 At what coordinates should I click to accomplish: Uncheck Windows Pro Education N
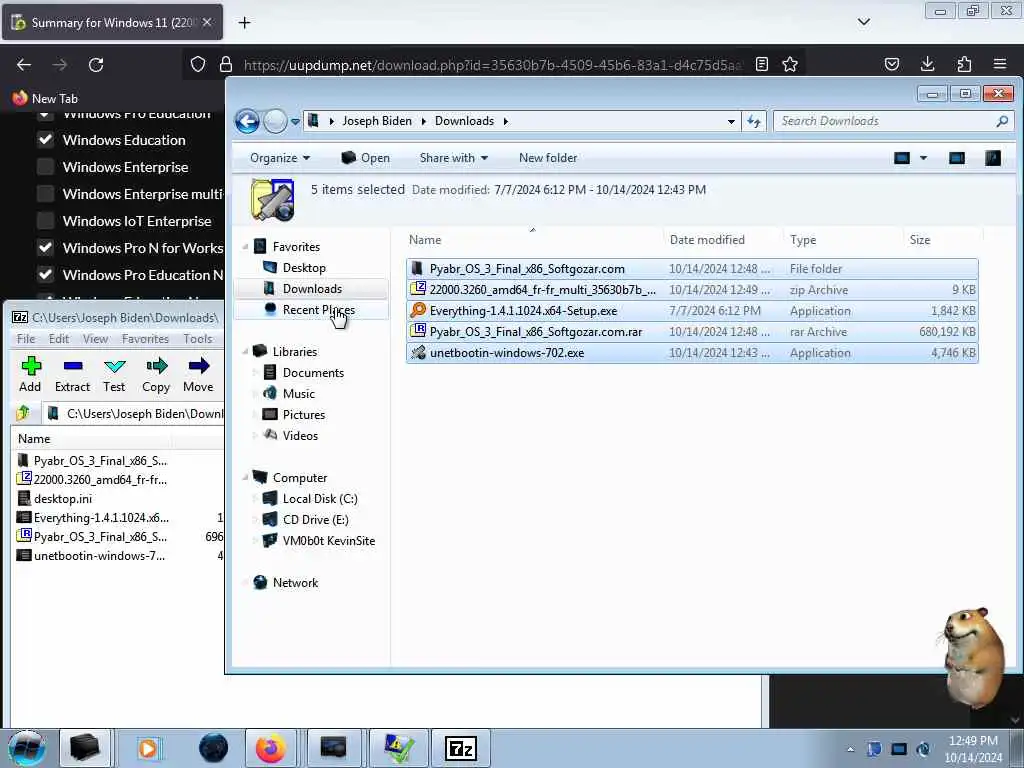pyautogui.click(x=45, y=274)
